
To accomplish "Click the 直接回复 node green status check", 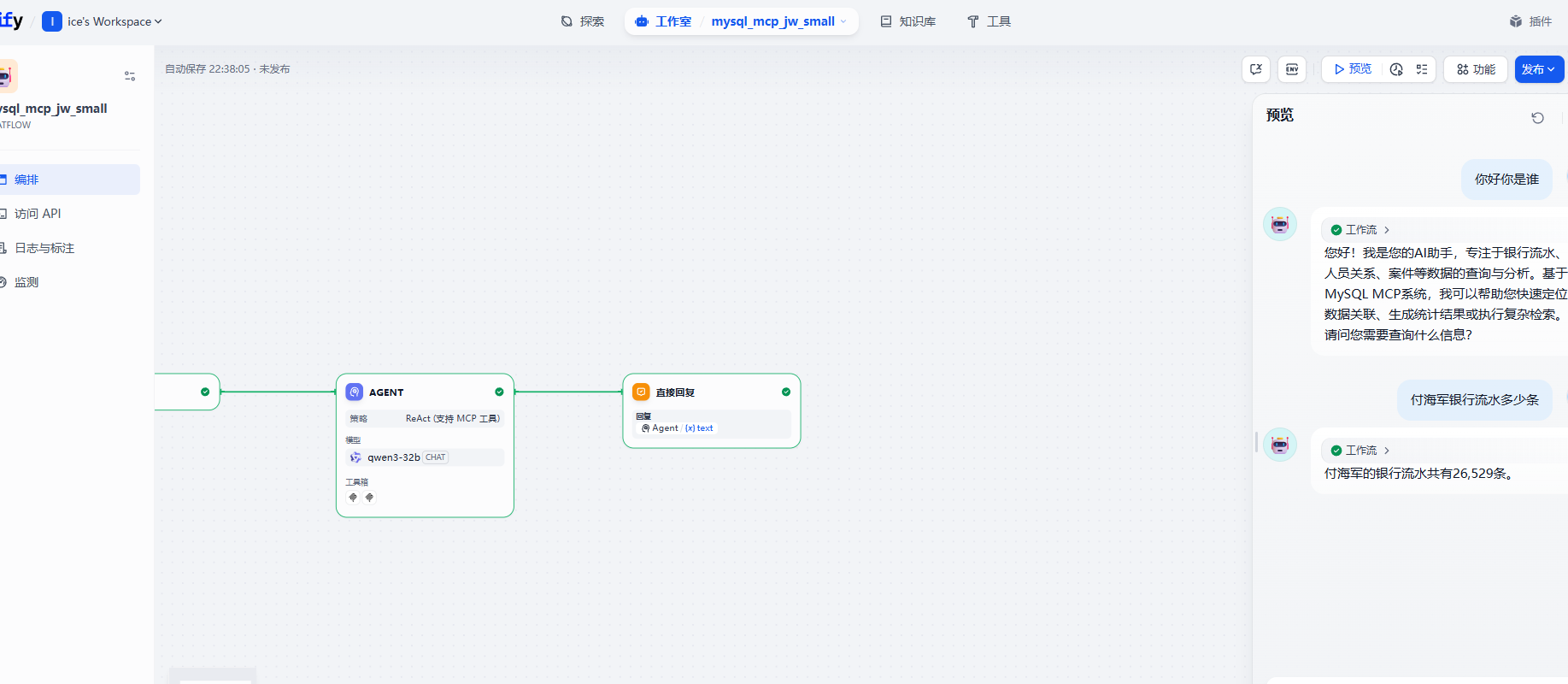I will pyautogui.click(x=786, y=392).
